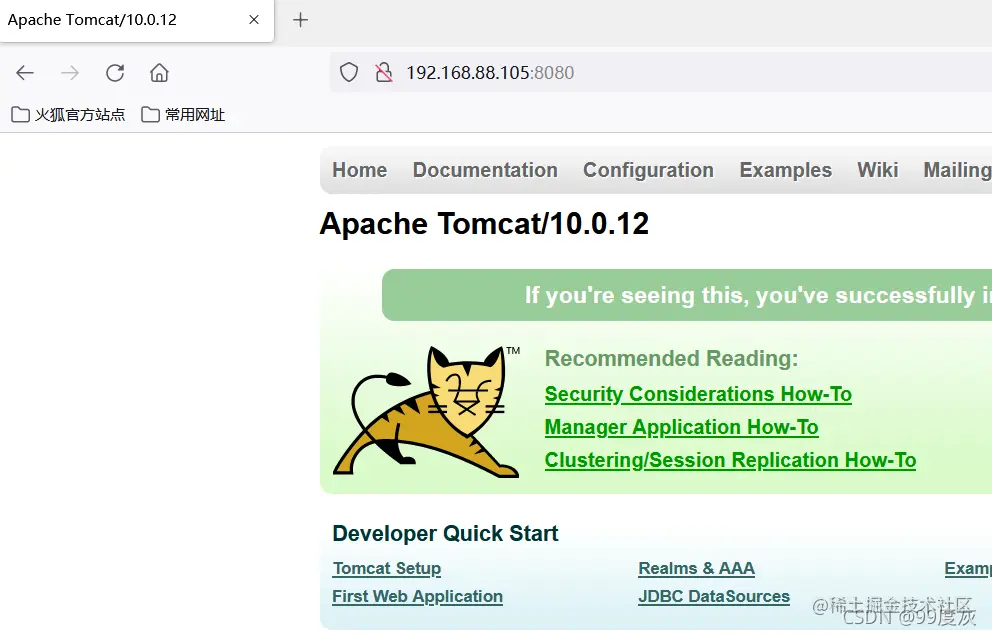Open Manager Application How-To link
Screen dimensions: 992x635
click(x=681, y=427)
